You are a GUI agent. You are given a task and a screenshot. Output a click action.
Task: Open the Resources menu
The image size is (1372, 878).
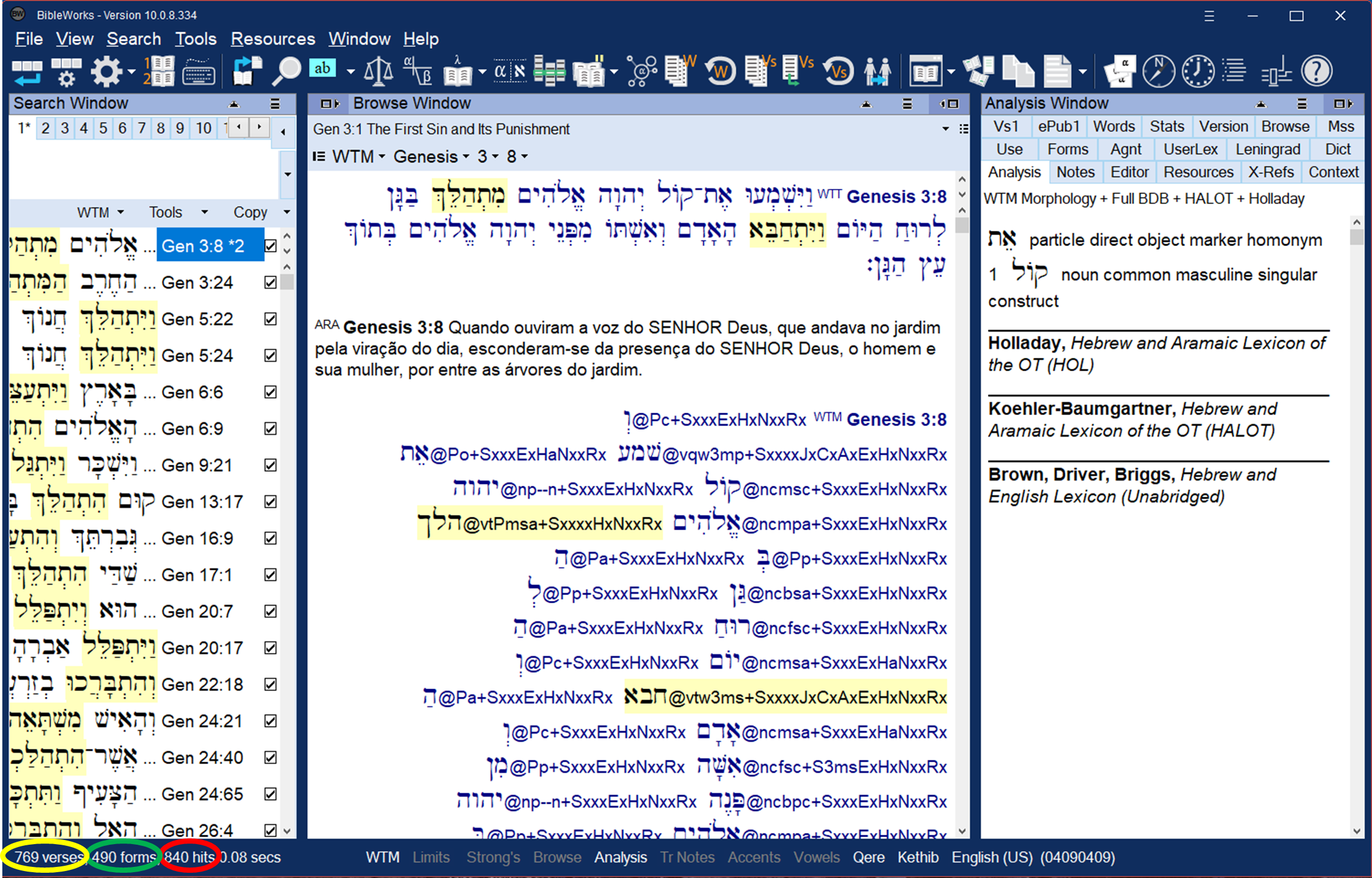point(273,39)
